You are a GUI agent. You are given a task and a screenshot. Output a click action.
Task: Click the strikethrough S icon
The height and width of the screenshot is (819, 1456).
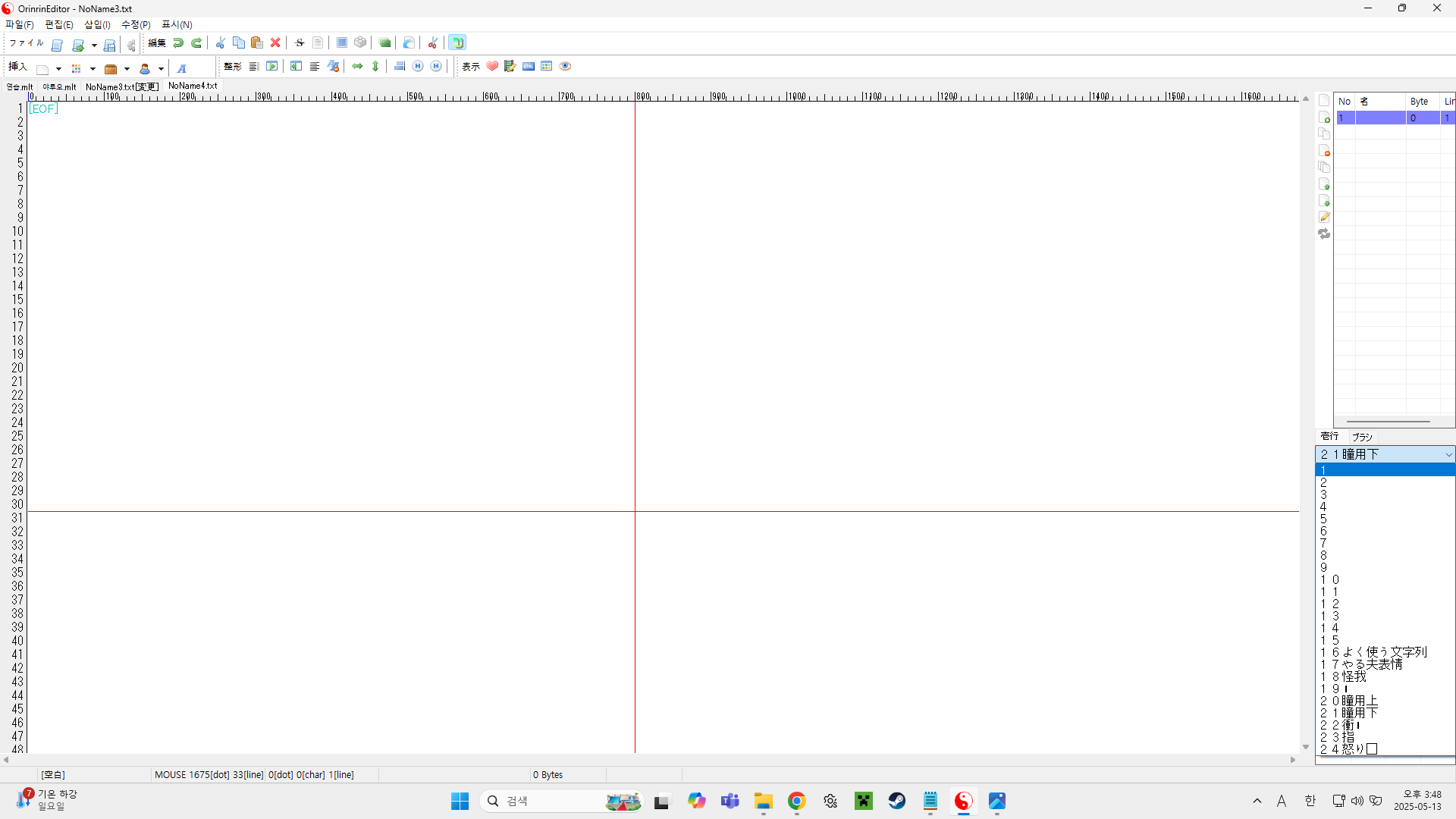click(x=300, y=43)
